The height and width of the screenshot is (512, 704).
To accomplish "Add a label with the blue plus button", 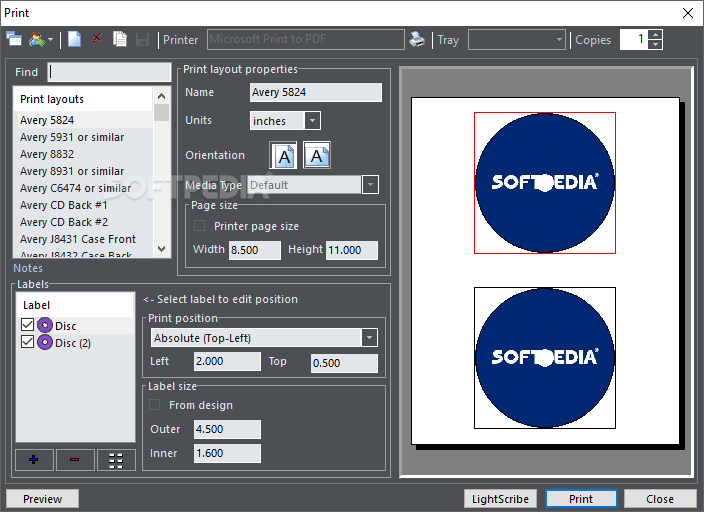I will (x=34, y=459).
